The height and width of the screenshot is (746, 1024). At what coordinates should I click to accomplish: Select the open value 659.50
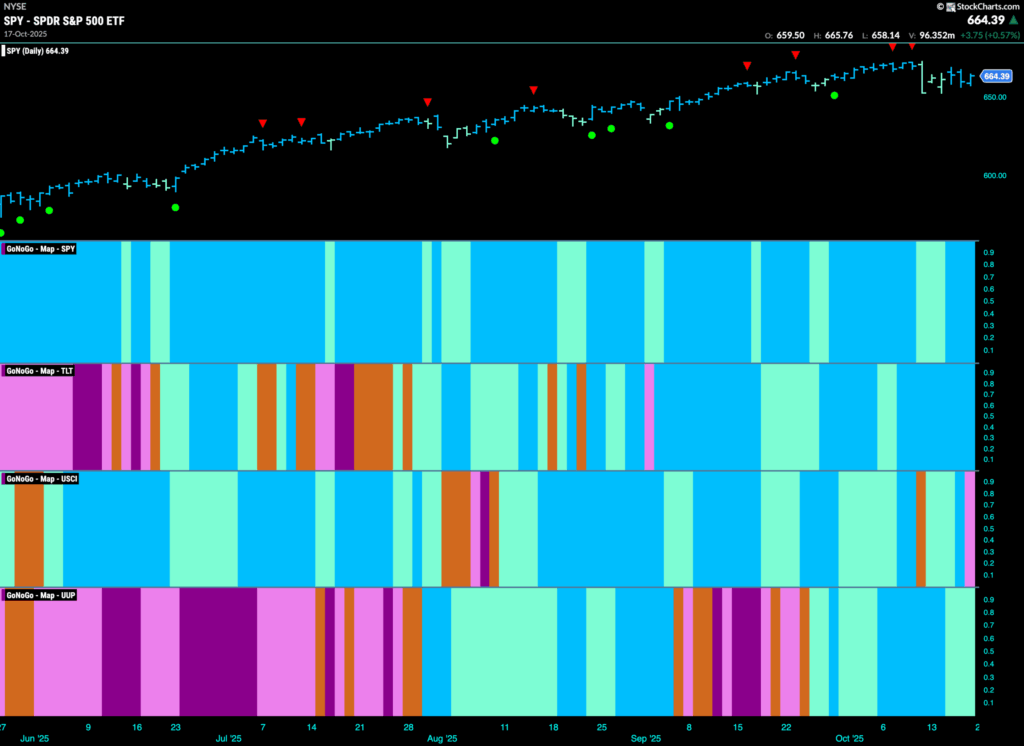[x=790, y=35]
